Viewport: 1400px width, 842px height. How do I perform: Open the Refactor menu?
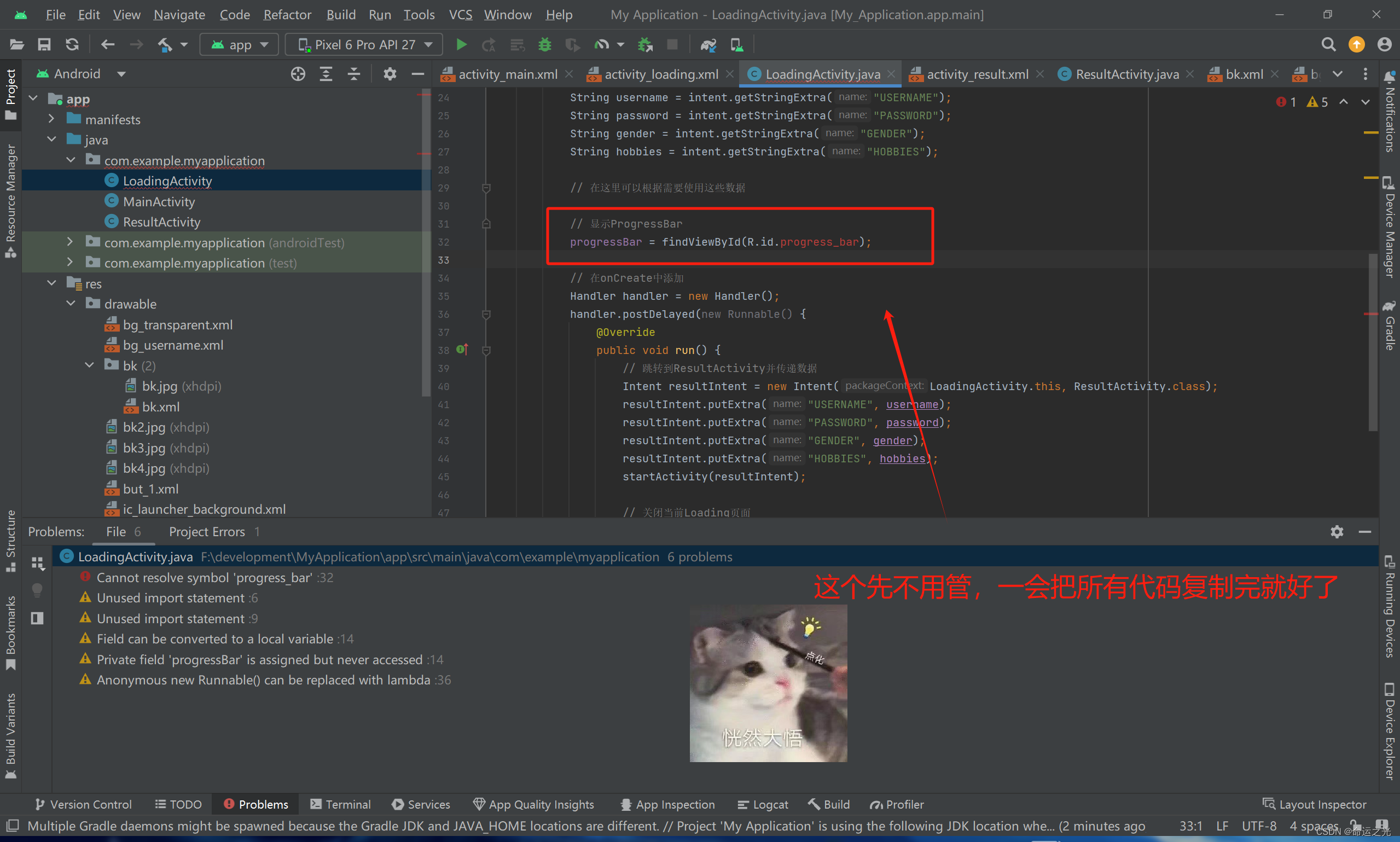point(287,14)
